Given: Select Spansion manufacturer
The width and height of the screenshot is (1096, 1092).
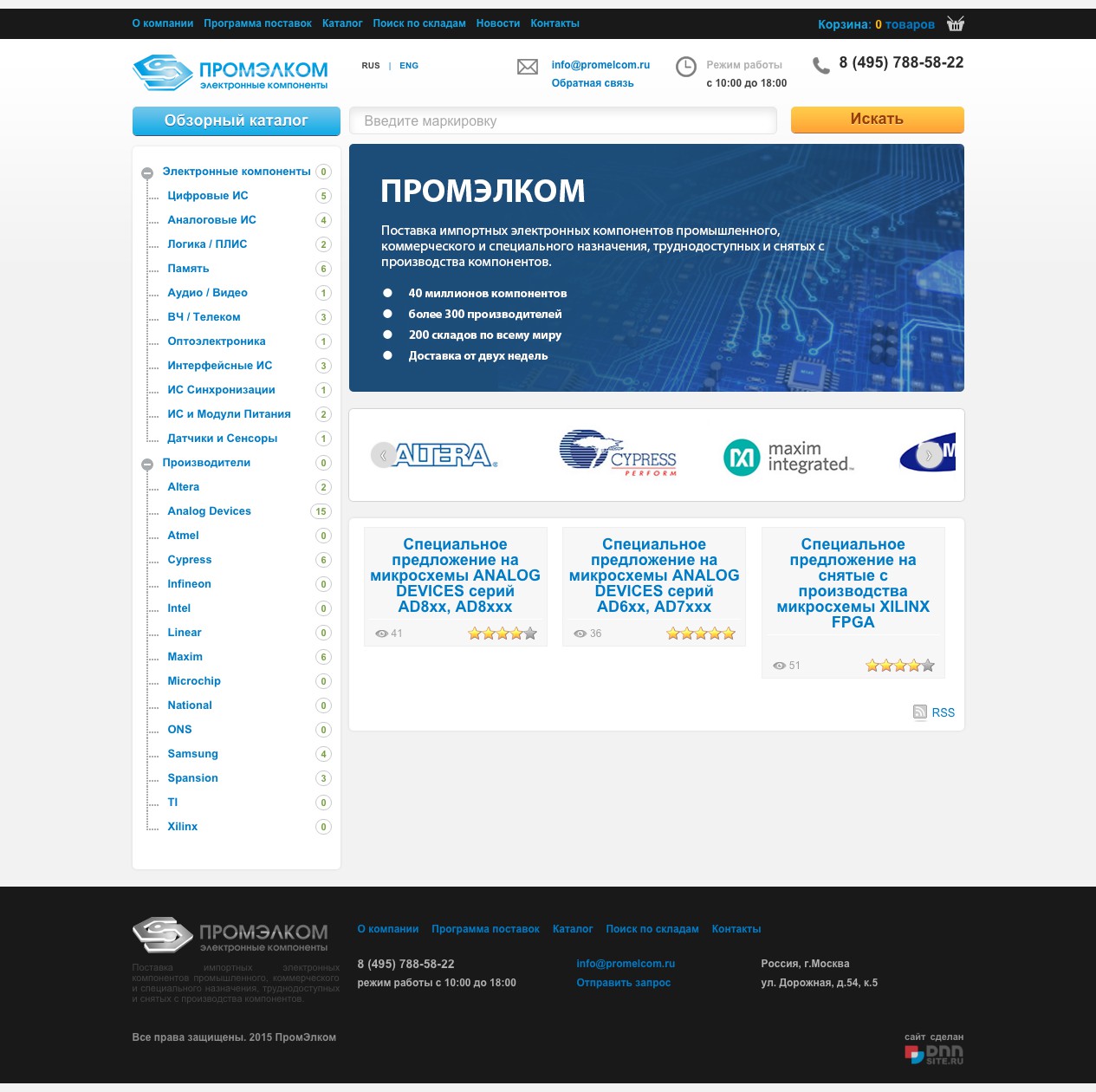Looking at the screenshot, I should 192,778.
